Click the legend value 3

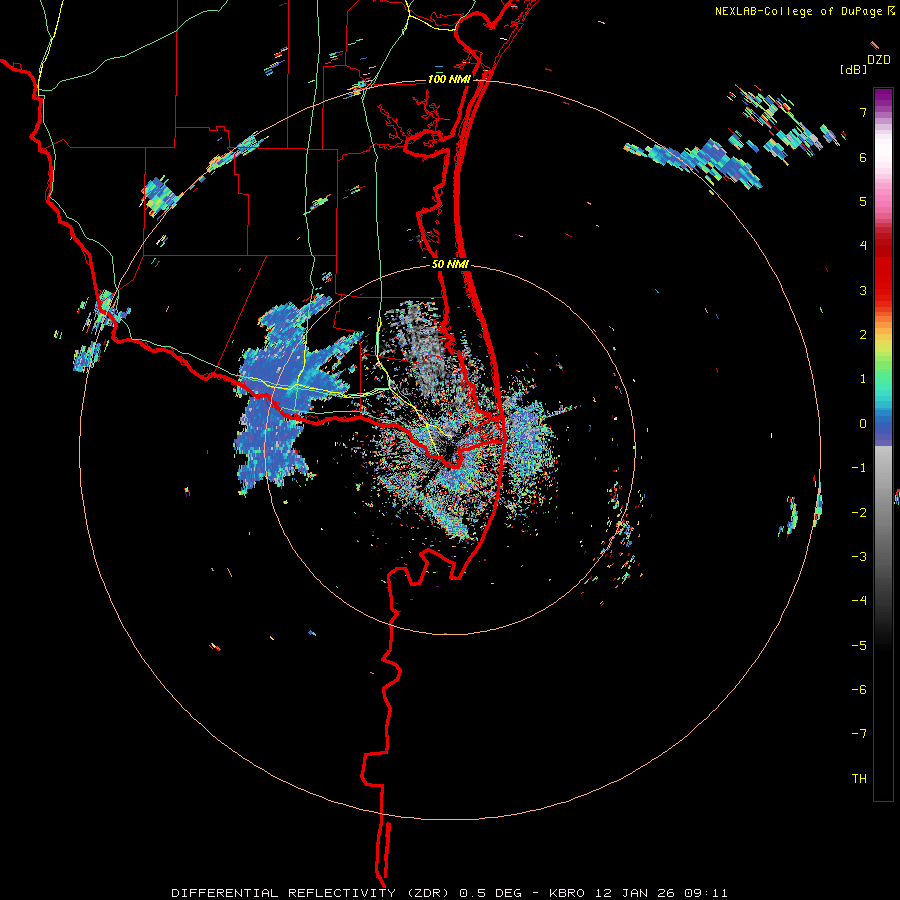click(x=863, y=290)
